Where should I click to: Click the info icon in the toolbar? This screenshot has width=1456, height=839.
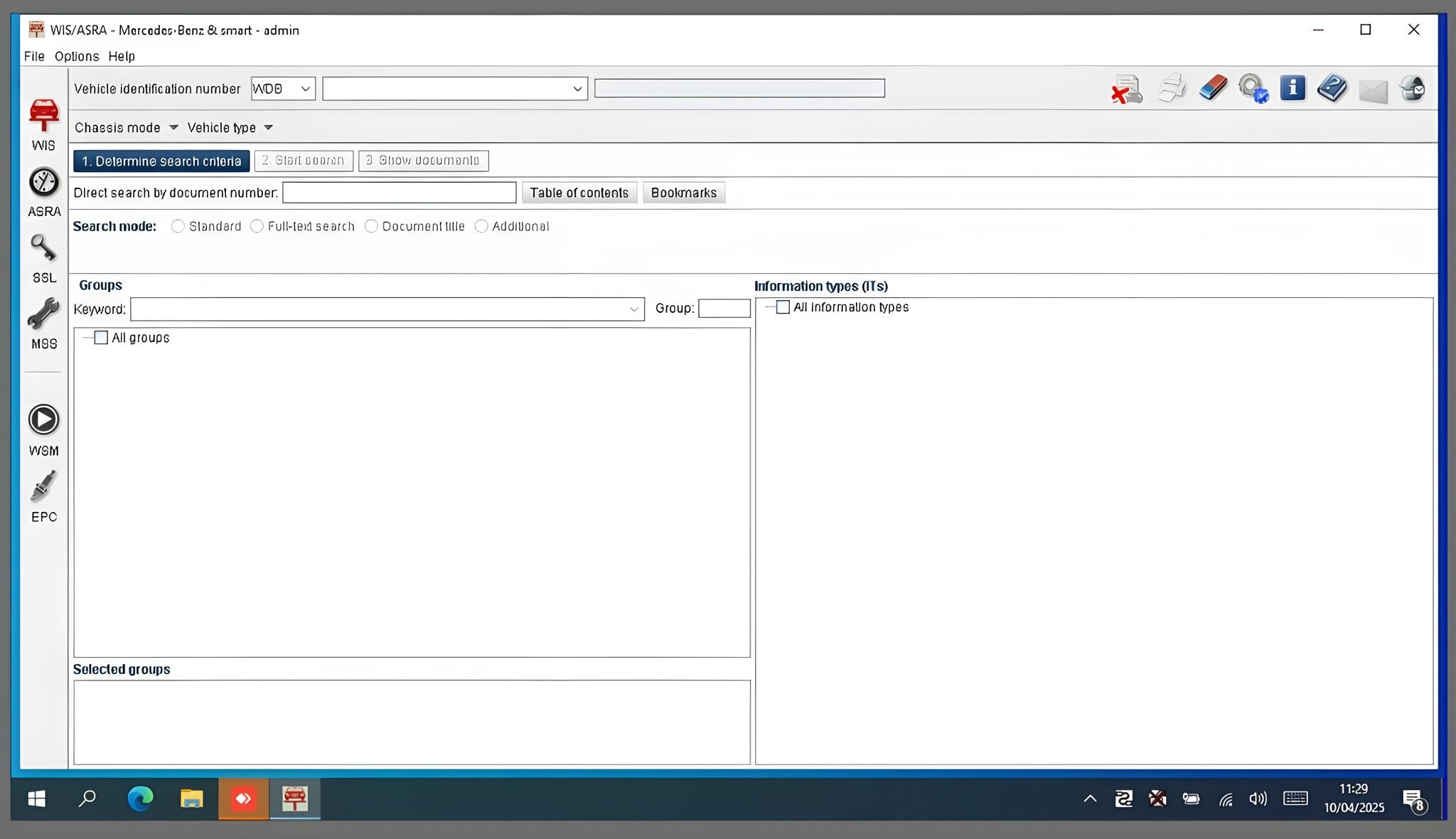1292,88
